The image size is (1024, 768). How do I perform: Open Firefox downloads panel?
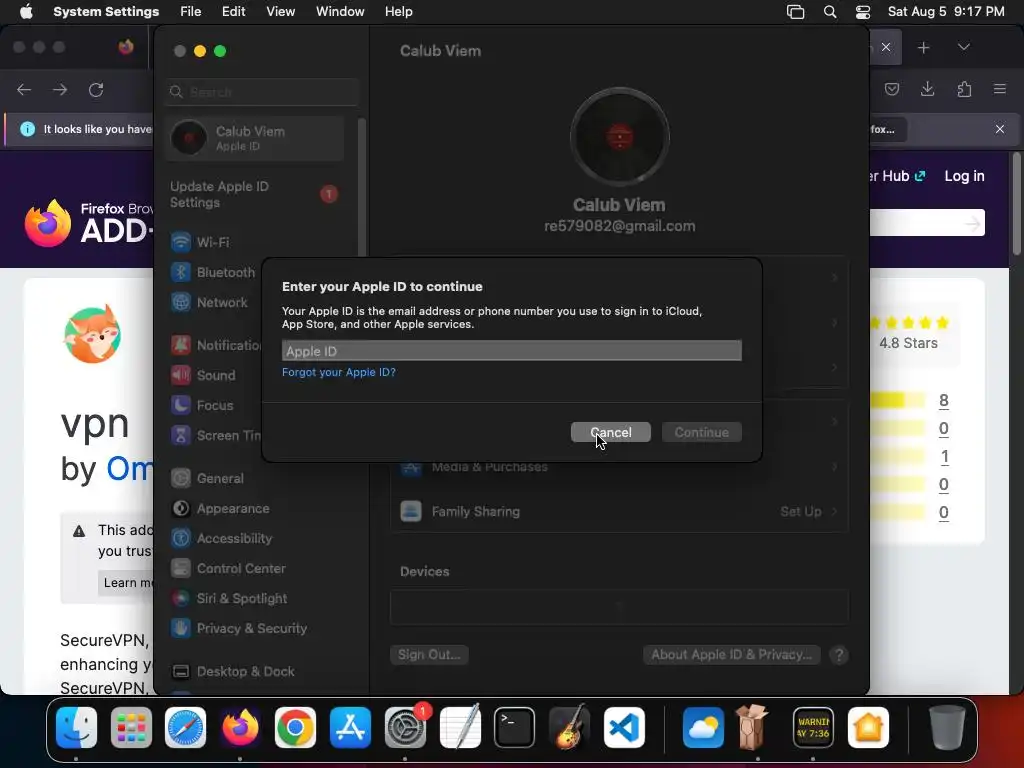(x=927, y=89)
